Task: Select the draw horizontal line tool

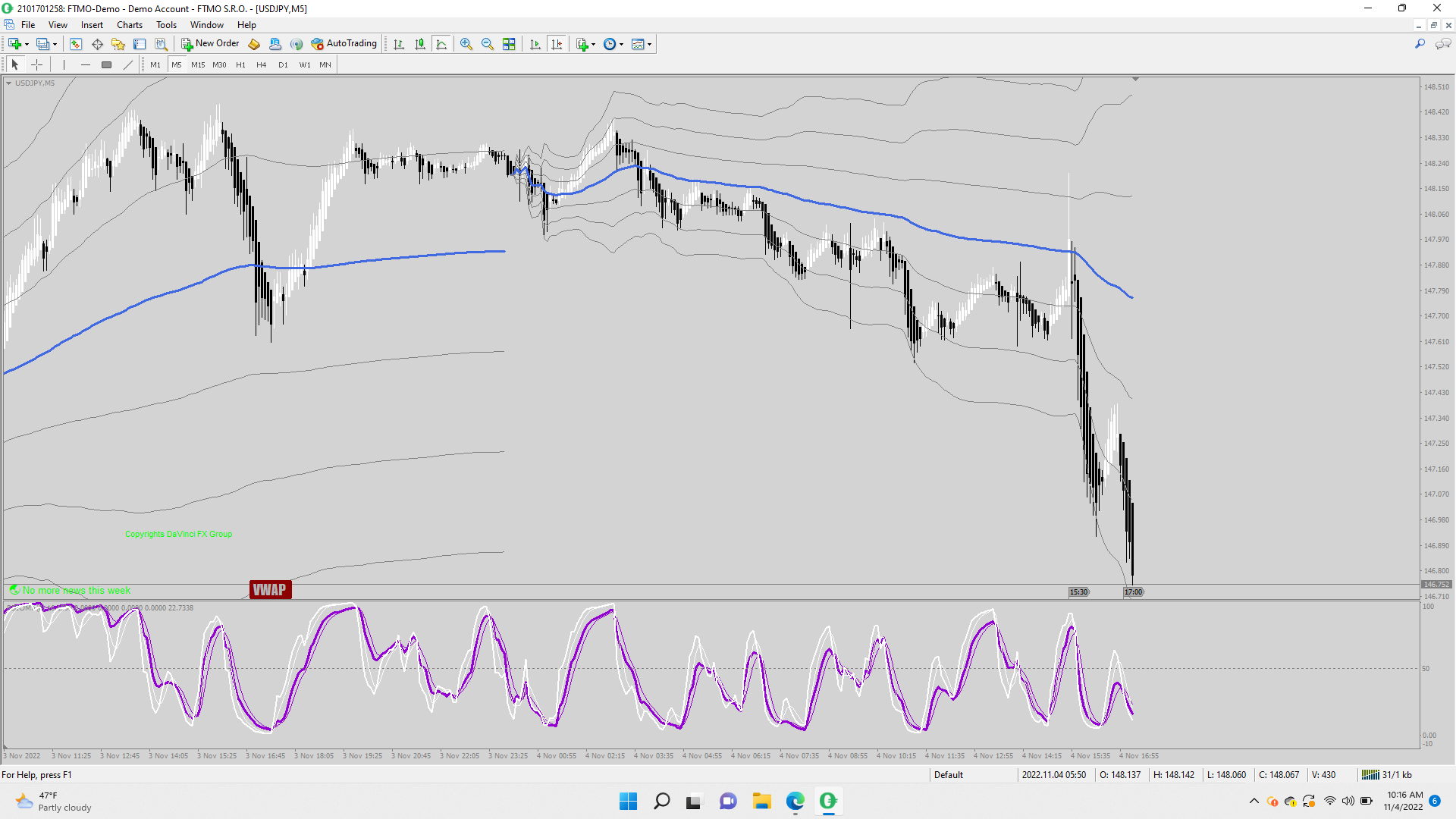Action: [86, 65]
